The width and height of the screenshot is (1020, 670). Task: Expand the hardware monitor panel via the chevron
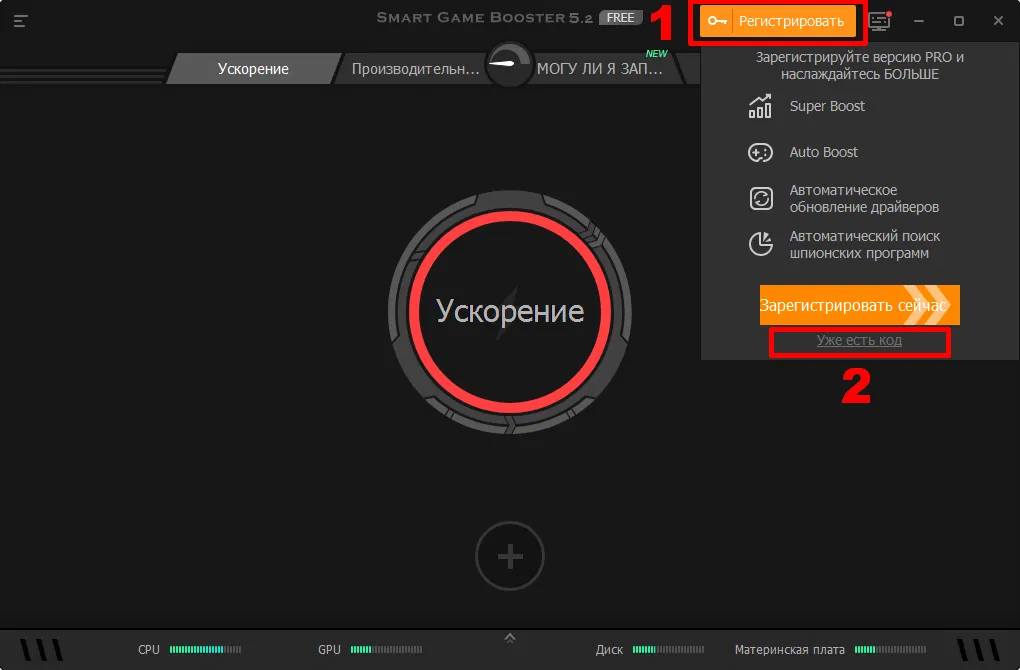tap(510, 636)
